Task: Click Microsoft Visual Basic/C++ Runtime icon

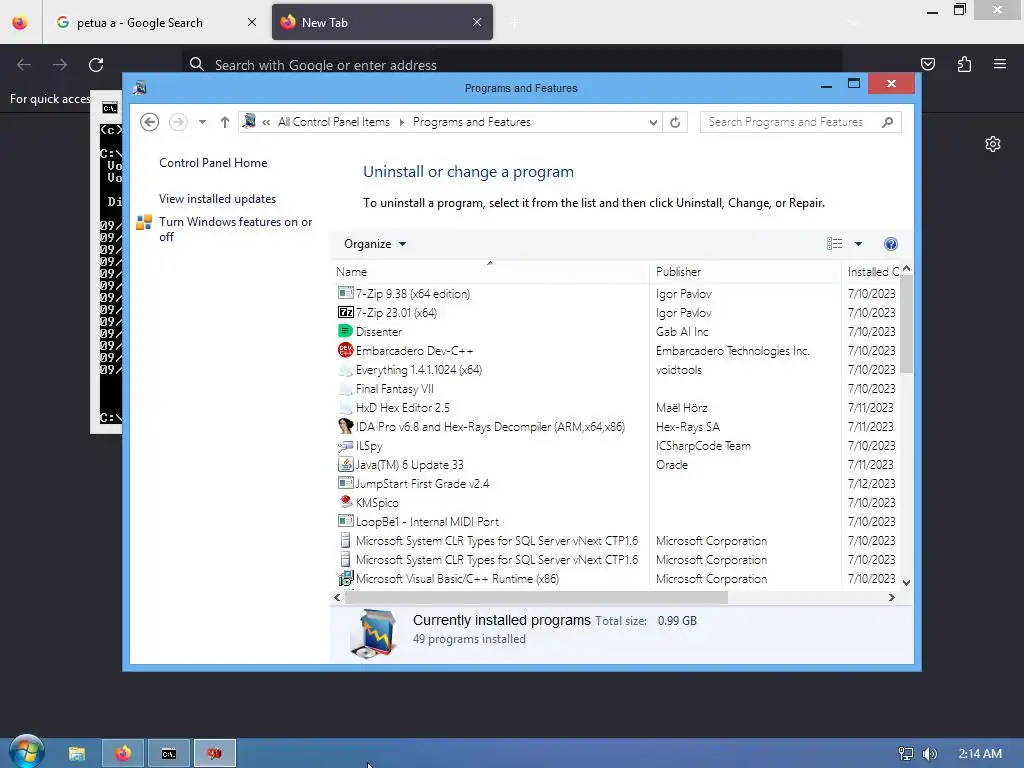Action: click(x=345, y=578)
